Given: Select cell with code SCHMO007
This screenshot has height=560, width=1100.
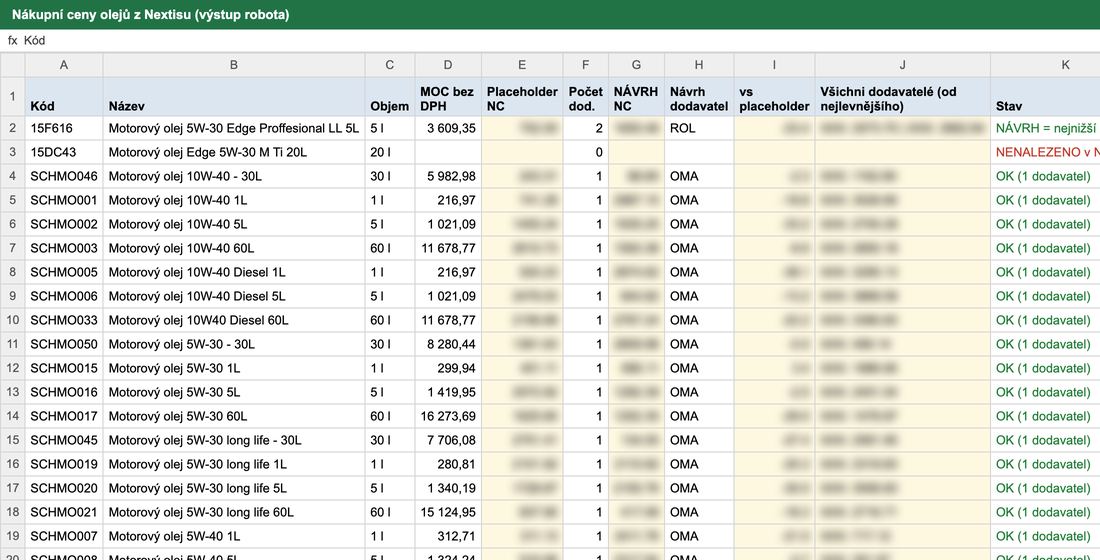Looking at the screenshot, I should pyautogui.click(x=64, y=536).
